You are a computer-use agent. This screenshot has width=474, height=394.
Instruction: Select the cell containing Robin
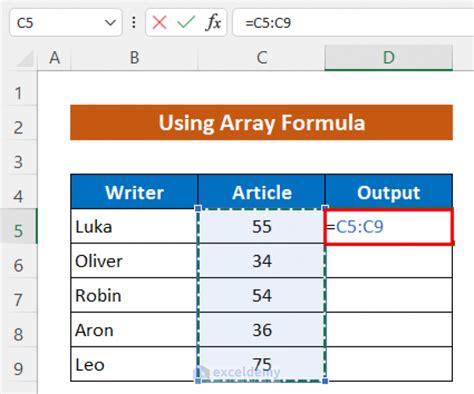tap(134, 296)
